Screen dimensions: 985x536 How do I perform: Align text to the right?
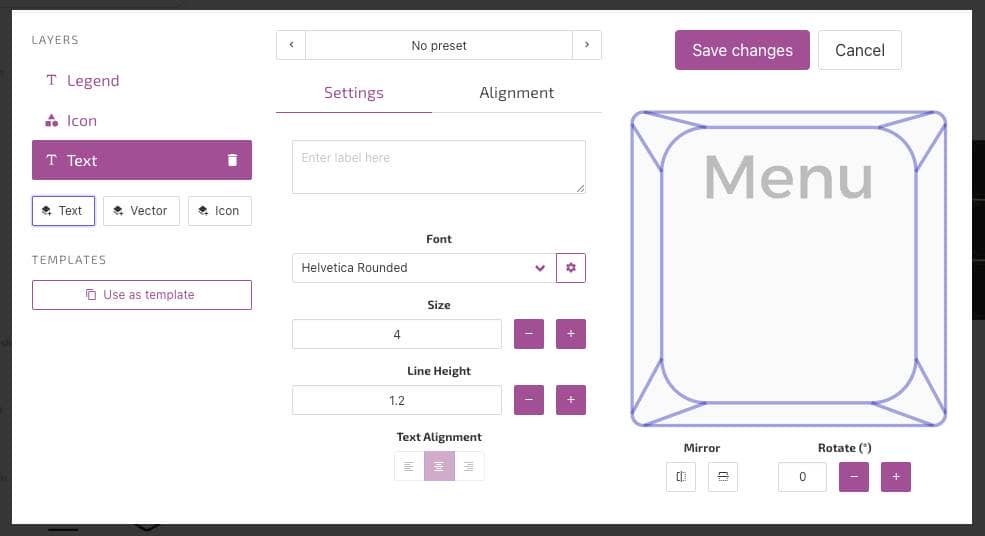click(x=469, y=466)
